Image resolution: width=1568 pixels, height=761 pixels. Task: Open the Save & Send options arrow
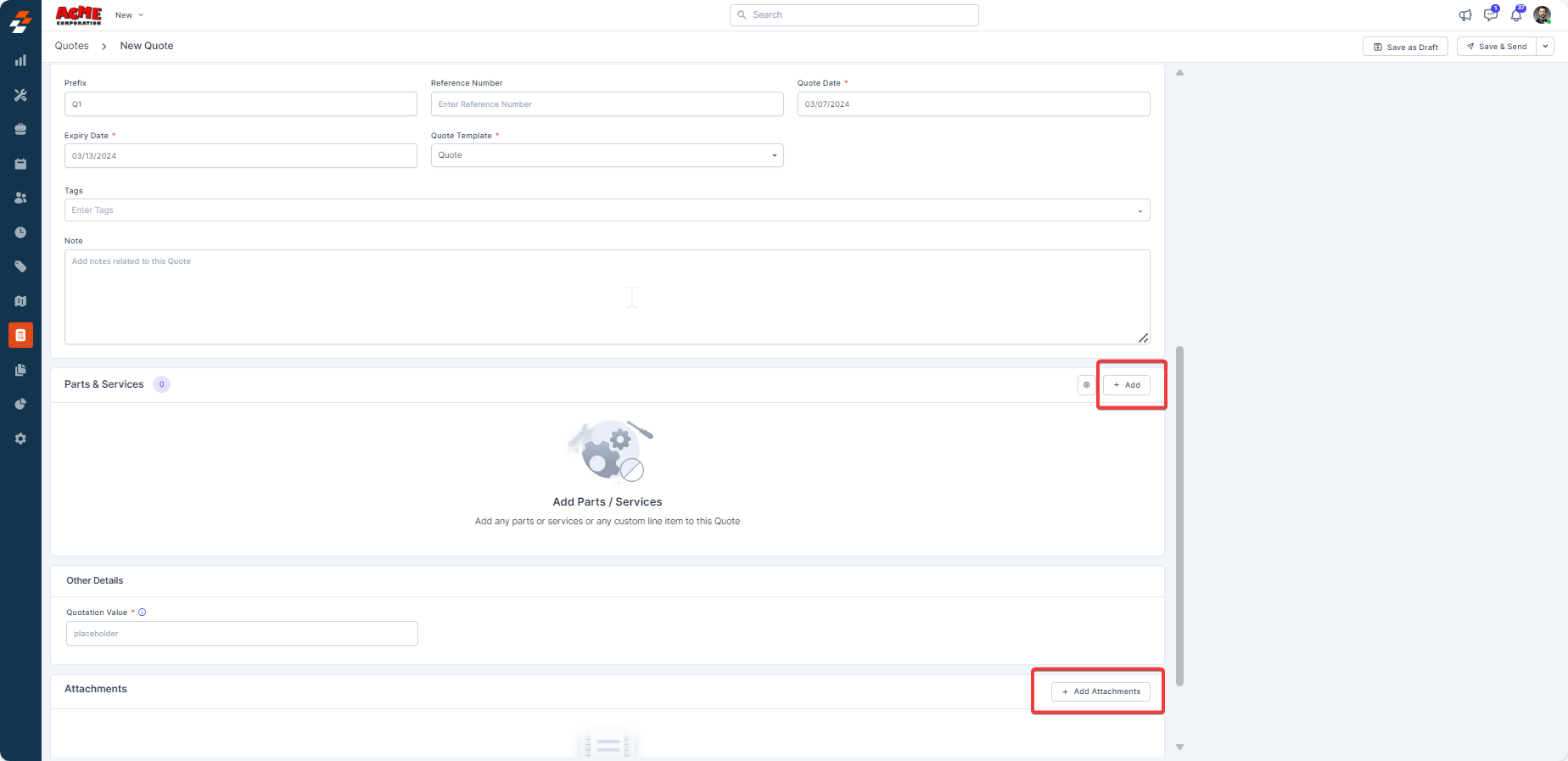[1545, 47]
